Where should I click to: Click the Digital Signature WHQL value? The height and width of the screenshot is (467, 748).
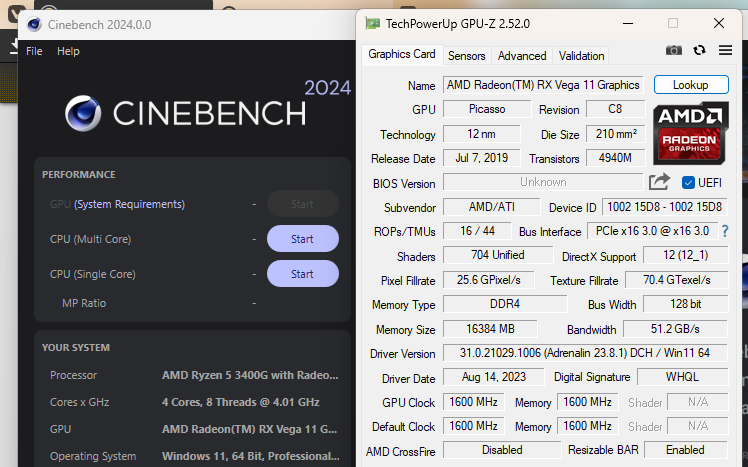[682, 377]
